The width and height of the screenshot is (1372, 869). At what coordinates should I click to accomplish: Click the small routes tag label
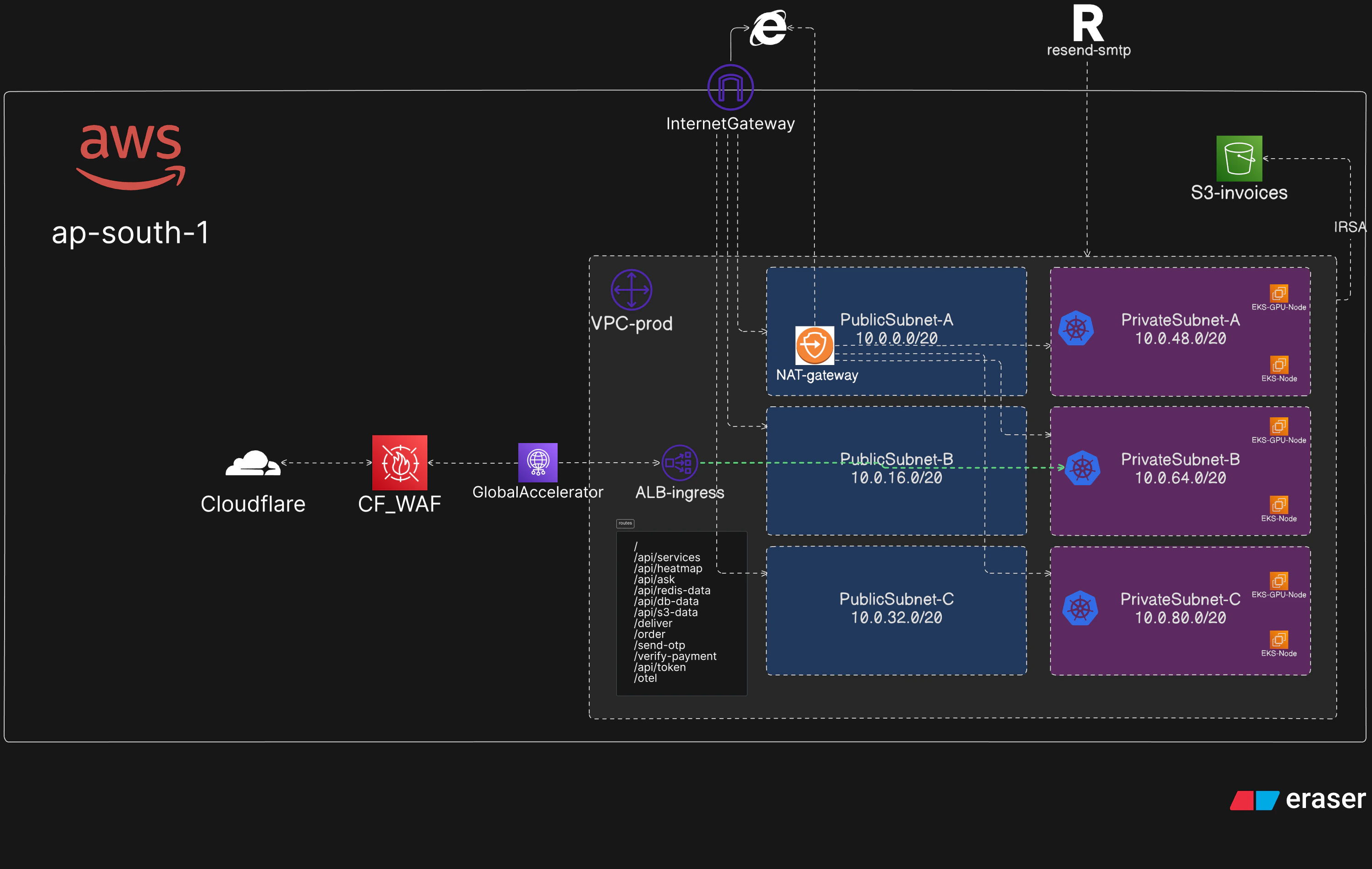625,523
